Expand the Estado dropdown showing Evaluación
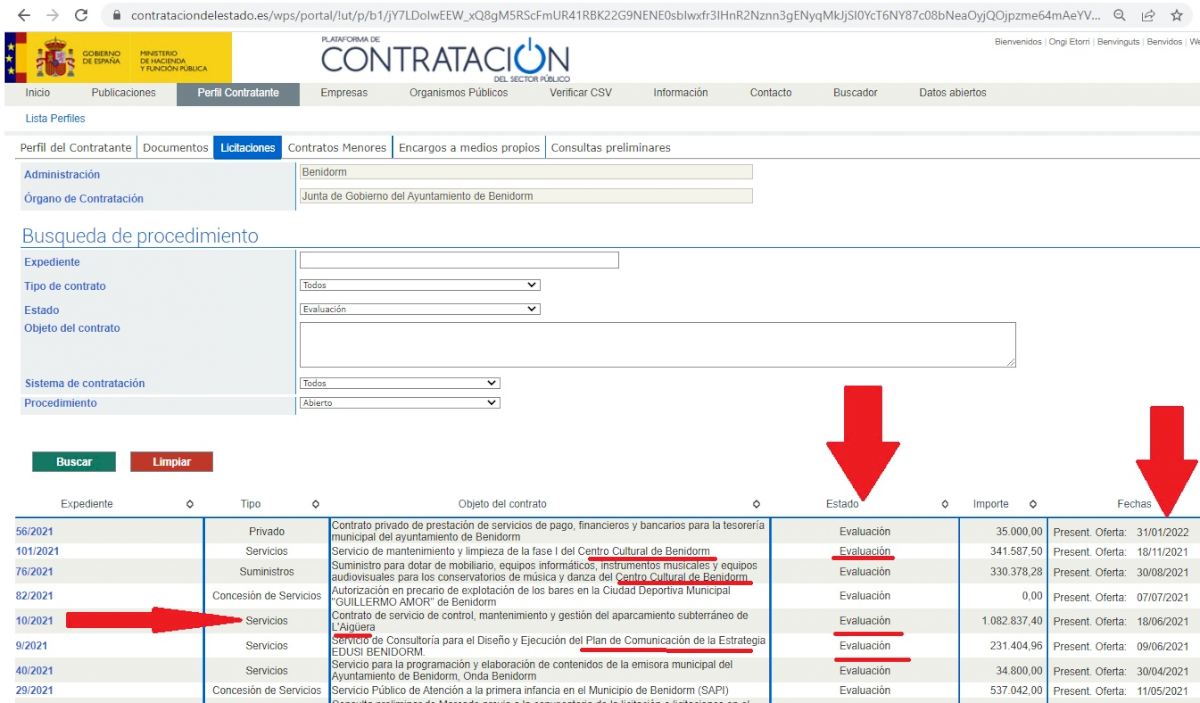Viewport: 1200px width, 703px height. (420, 309)
